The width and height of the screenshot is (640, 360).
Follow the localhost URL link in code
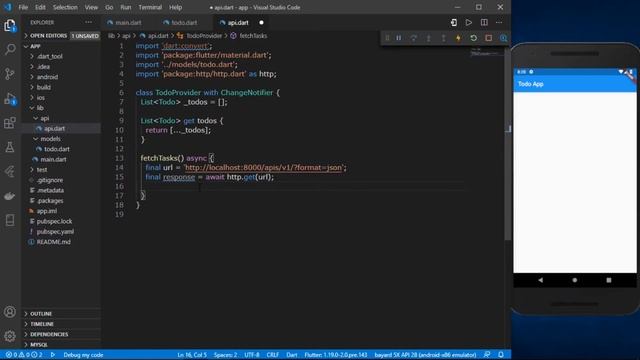point(263,167)
